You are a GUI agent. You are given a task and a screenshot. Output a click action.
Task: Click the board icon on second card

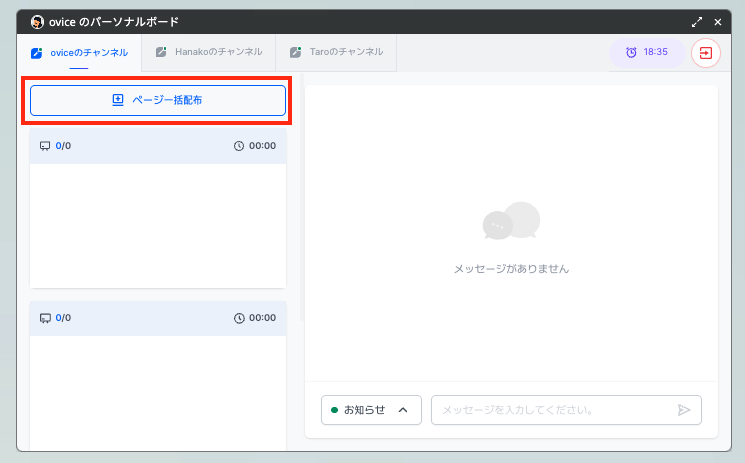45,318
